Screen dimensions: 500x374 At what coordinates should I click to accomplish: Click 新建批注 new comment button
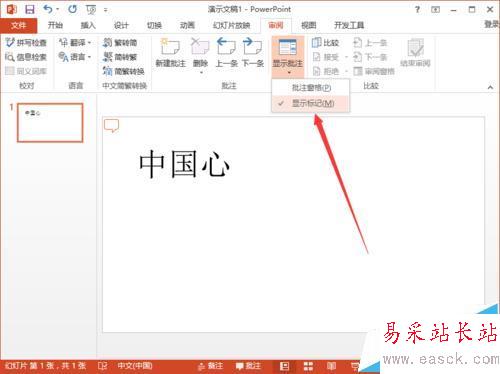pyautogui.click(x=171, y=53)
